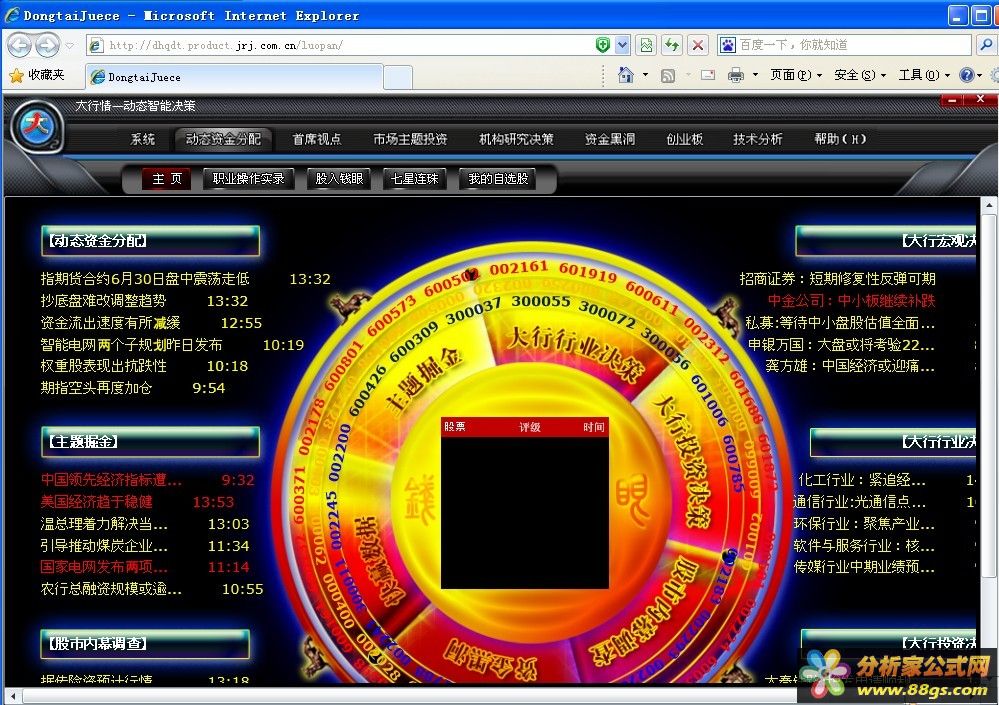Screen dimensions: 999x705
Task: Click the printer icon
Action: point(736,75)
